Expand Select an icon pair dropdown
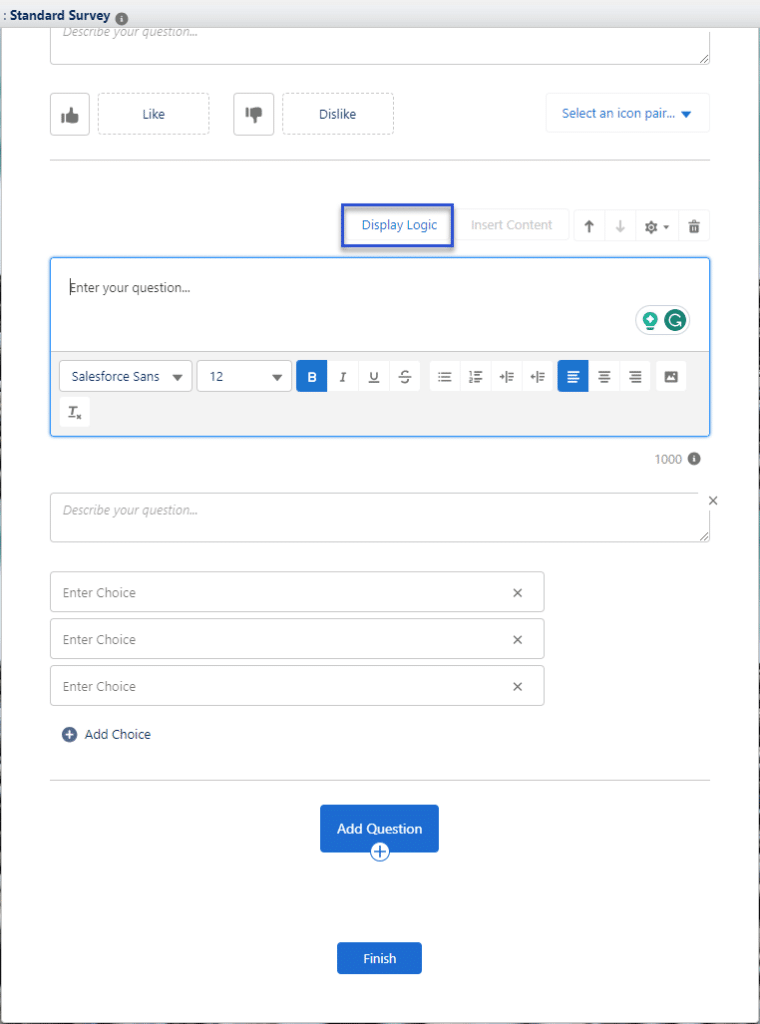 coord(627,114)
